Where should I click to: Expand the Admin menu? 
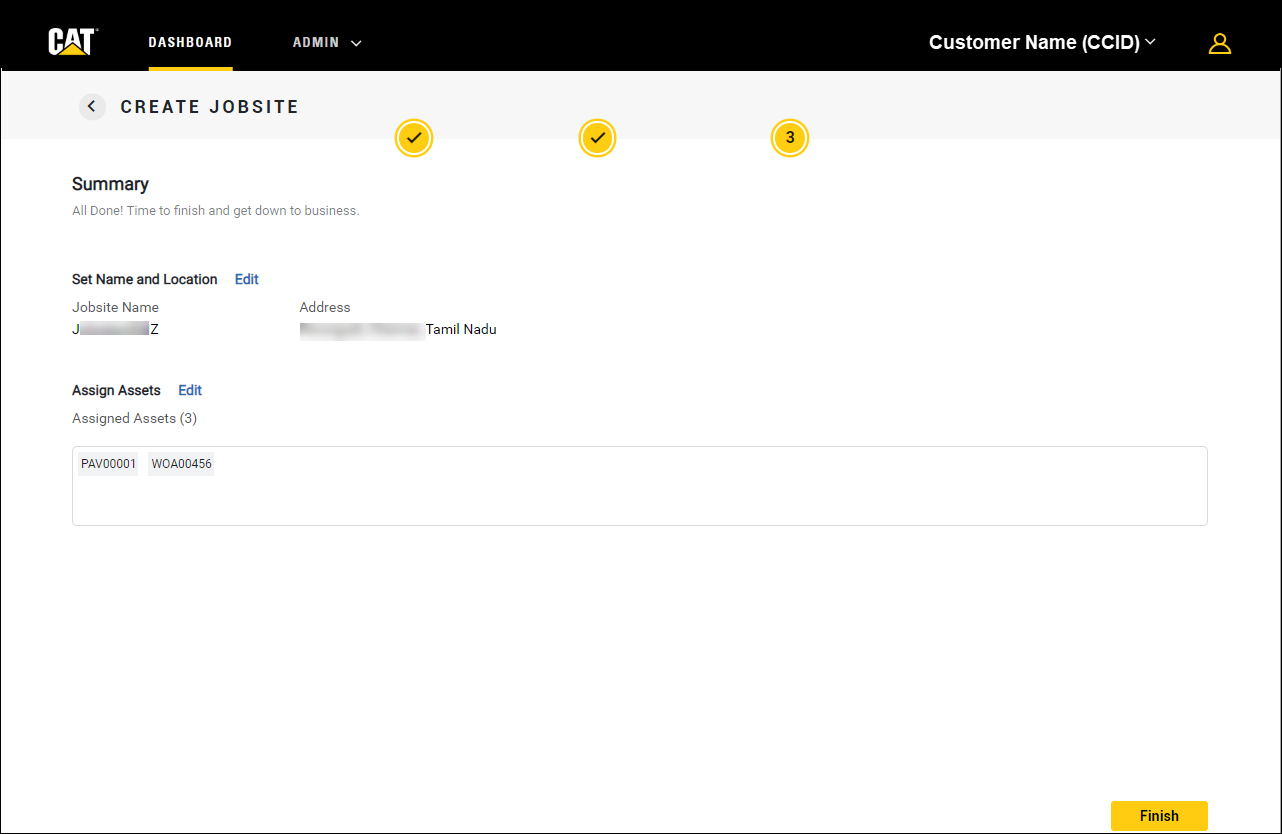326,43
